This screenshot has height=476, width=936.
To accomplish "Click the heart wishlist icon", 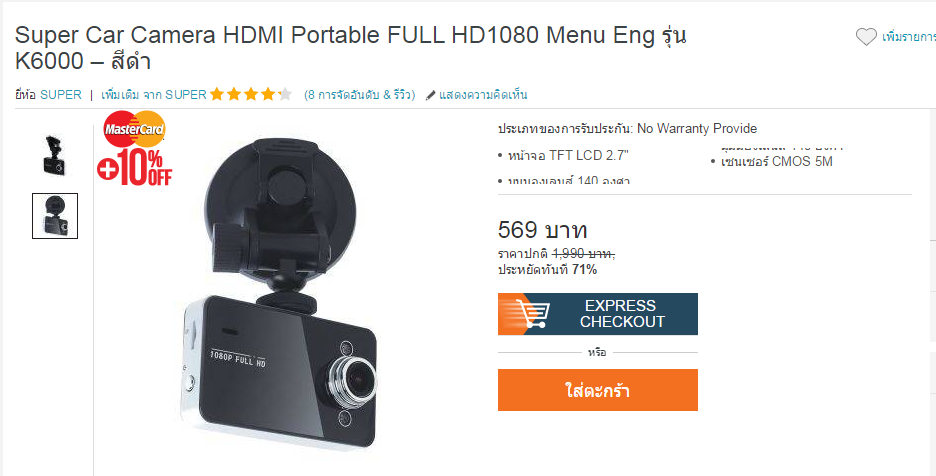I will pyautogui.click(x=866, y=37).
